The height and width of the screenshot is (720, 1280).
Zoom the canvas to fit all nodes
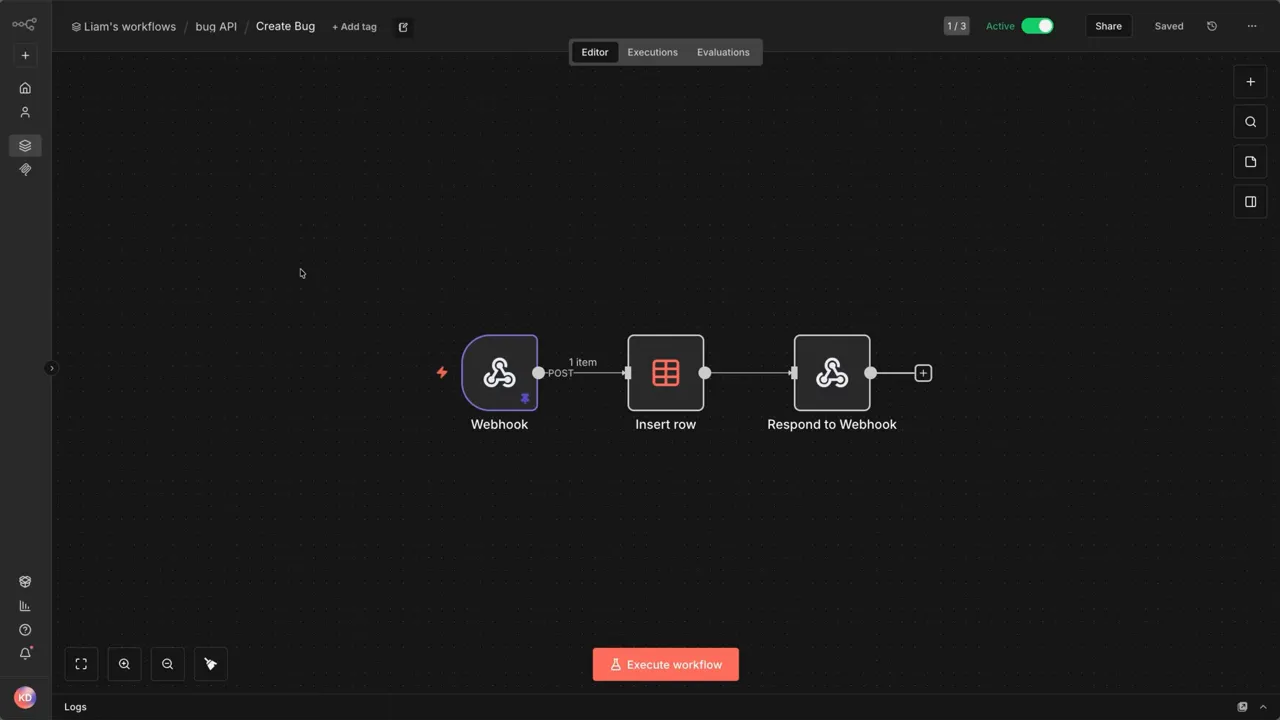coord(81,664)
